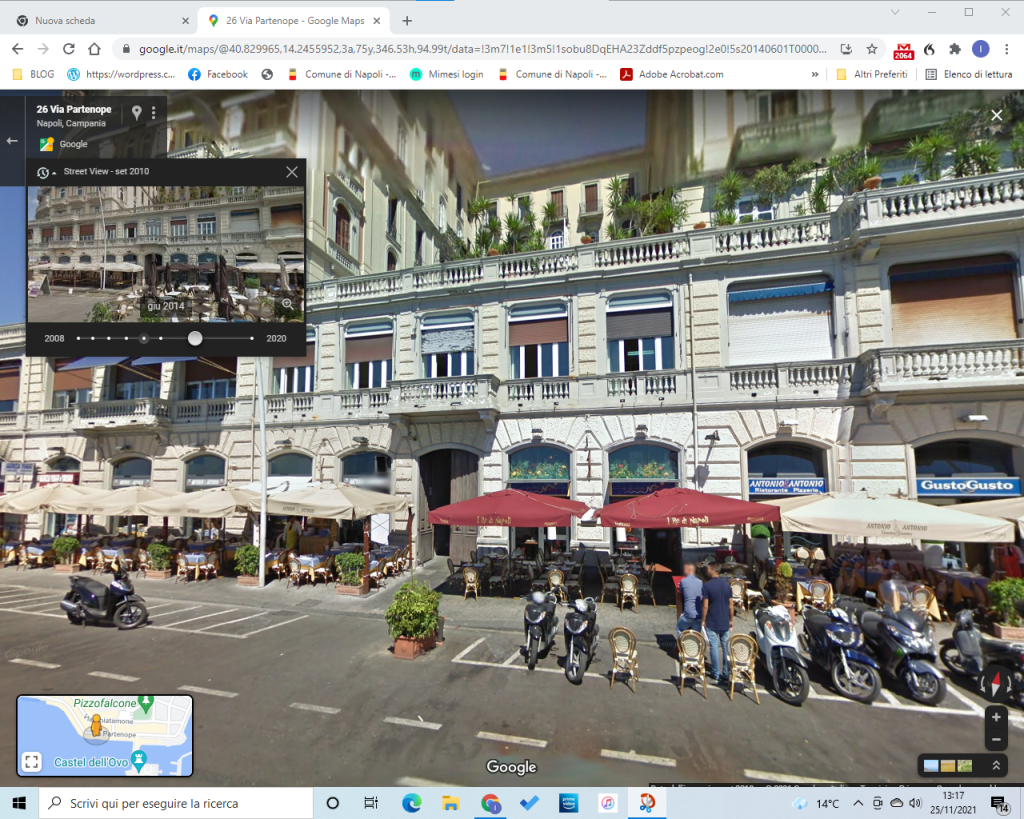
Task: Zoom in with the plus button
Action: click(x=995, y=717)
